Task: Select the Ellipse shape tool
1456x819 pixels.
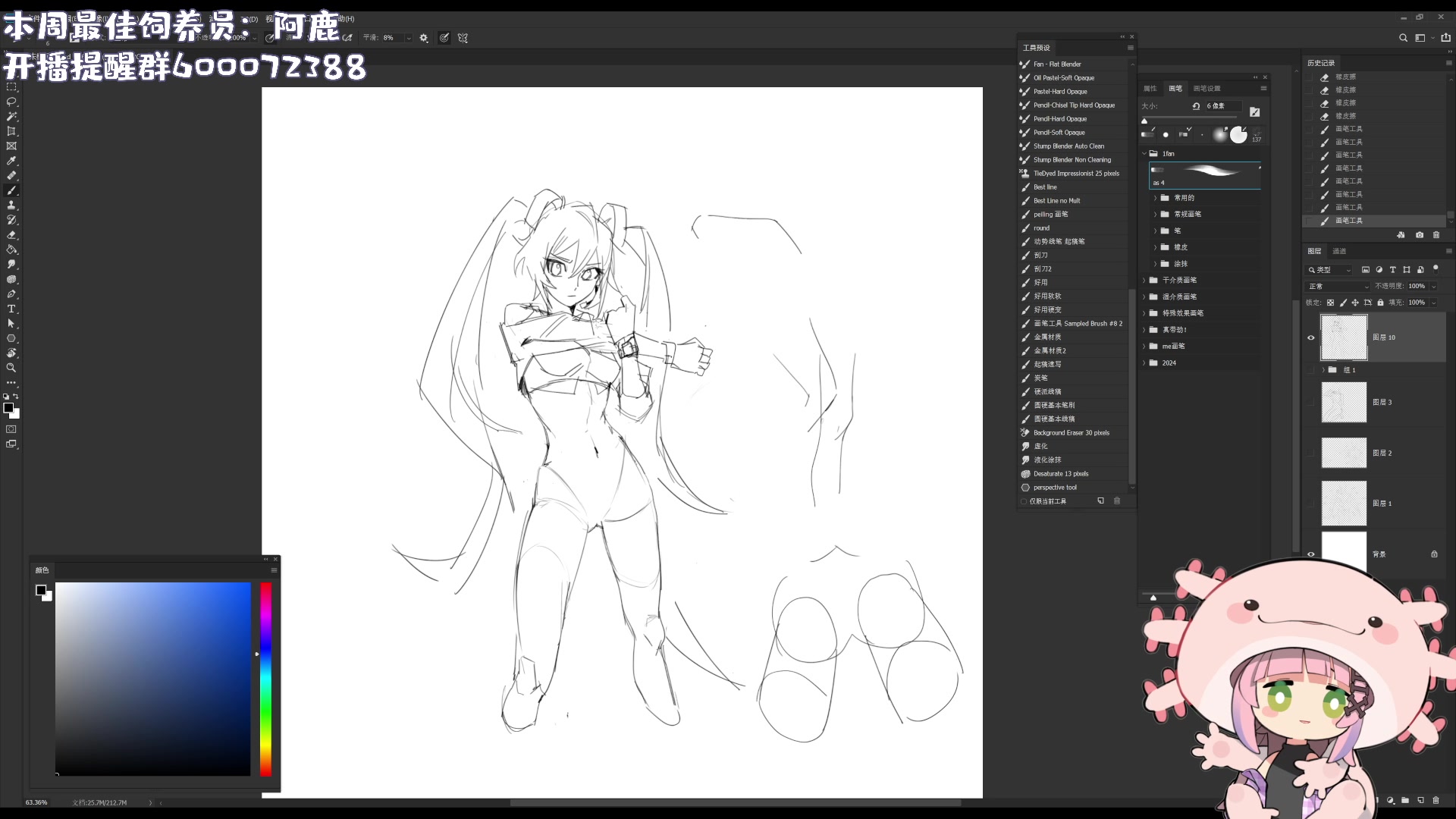Action: tap(11, 338)
